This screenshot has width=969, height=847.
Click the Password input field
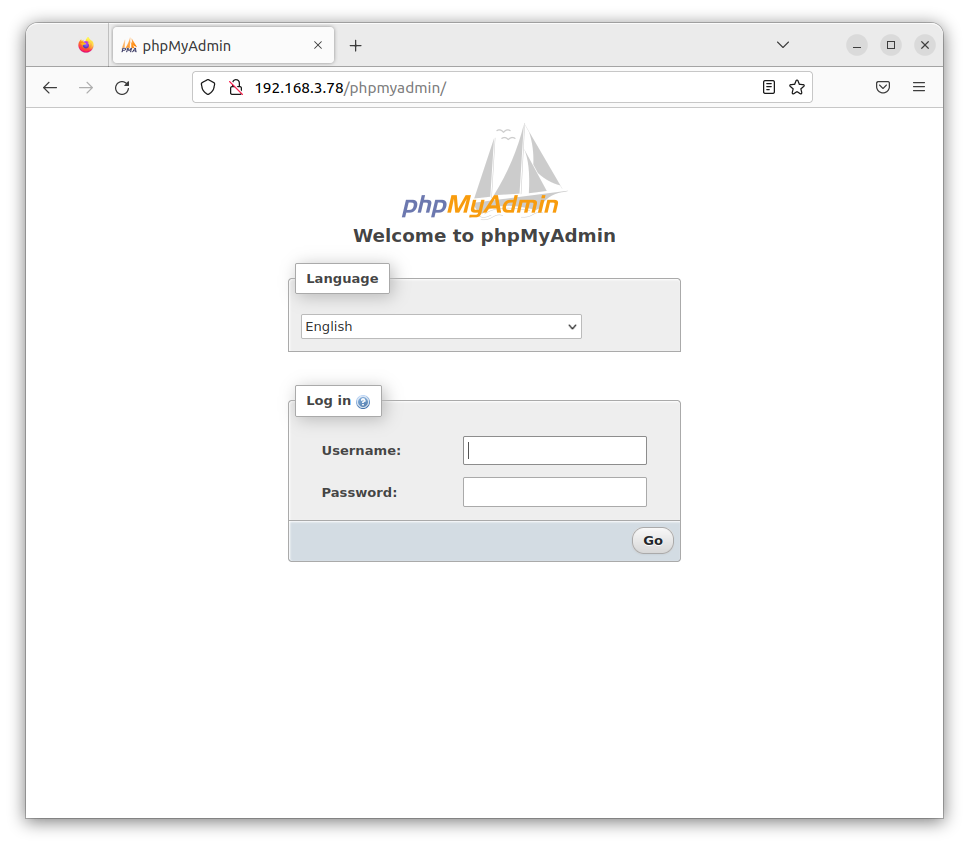(554, 491)
